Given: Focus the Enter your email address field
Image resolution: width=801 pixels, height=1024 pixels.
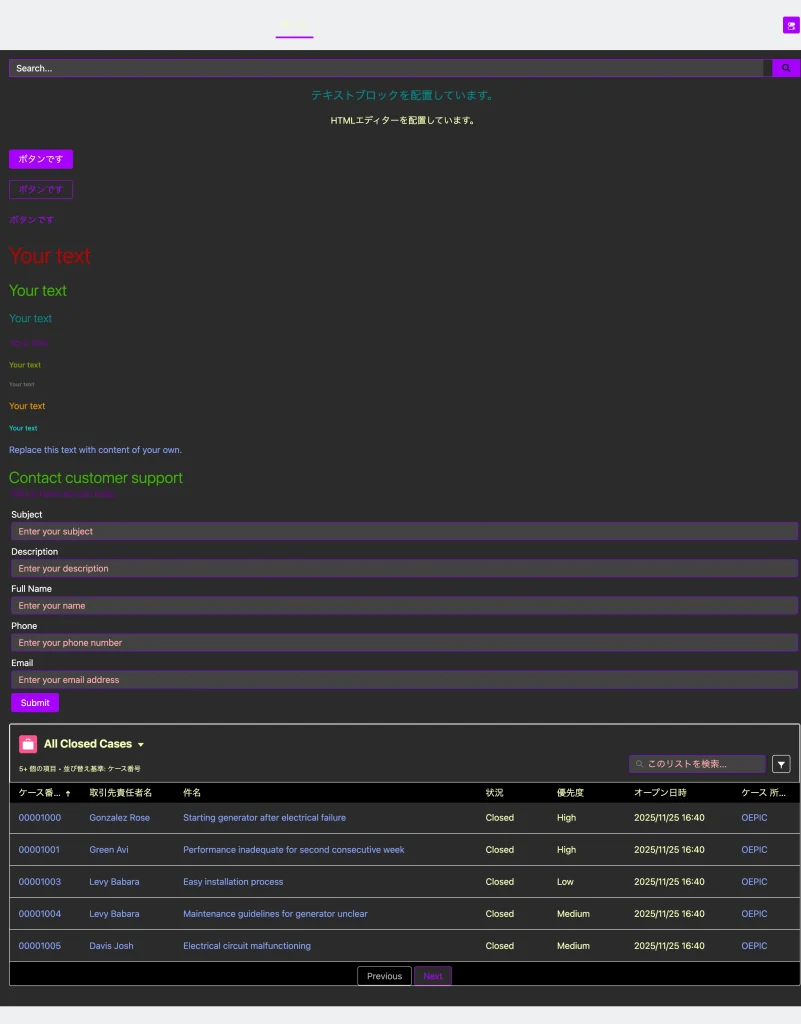Looking at the screenshot, I should pos(404,680).
